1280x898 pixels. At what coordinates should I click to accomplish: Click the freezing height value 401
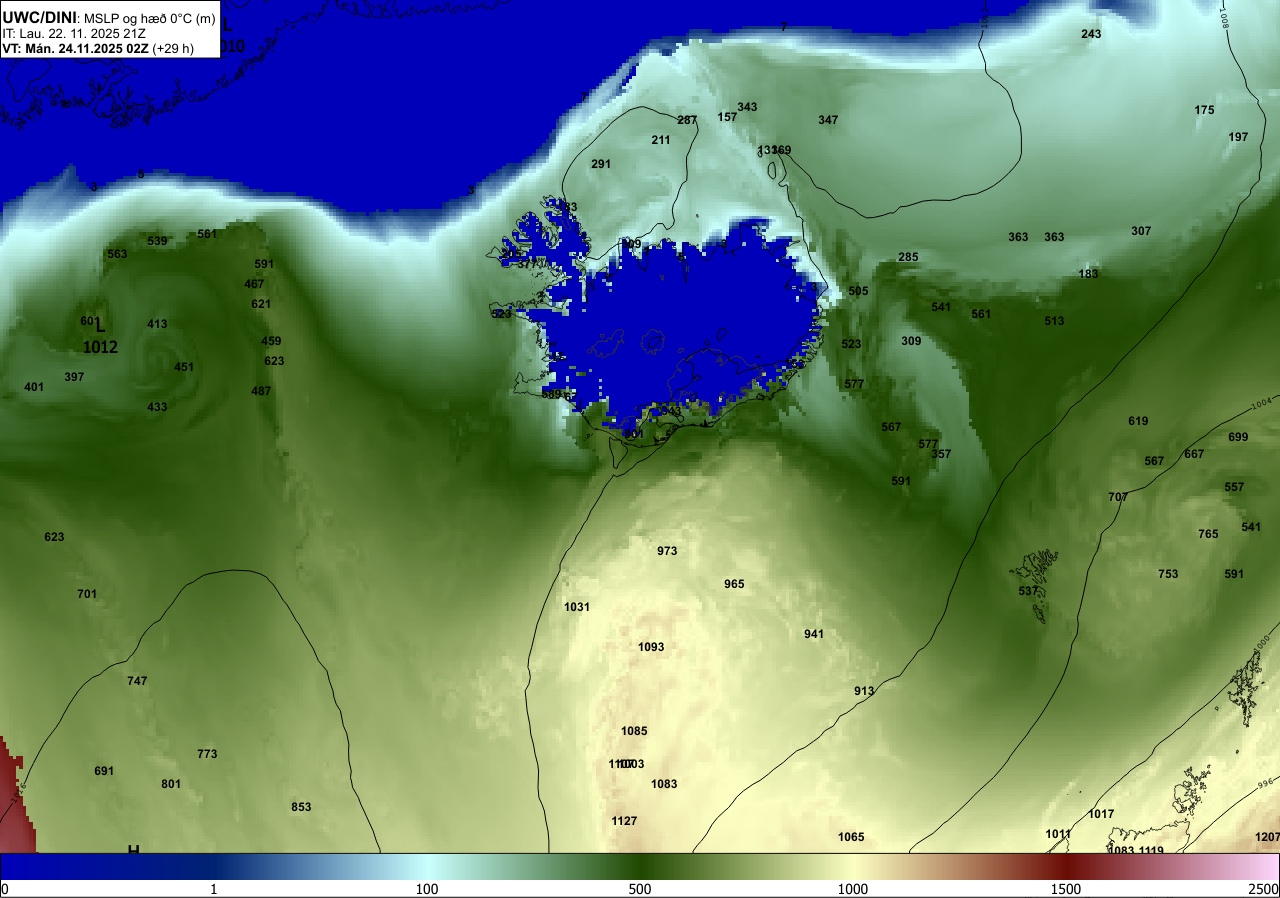(34, 387)
